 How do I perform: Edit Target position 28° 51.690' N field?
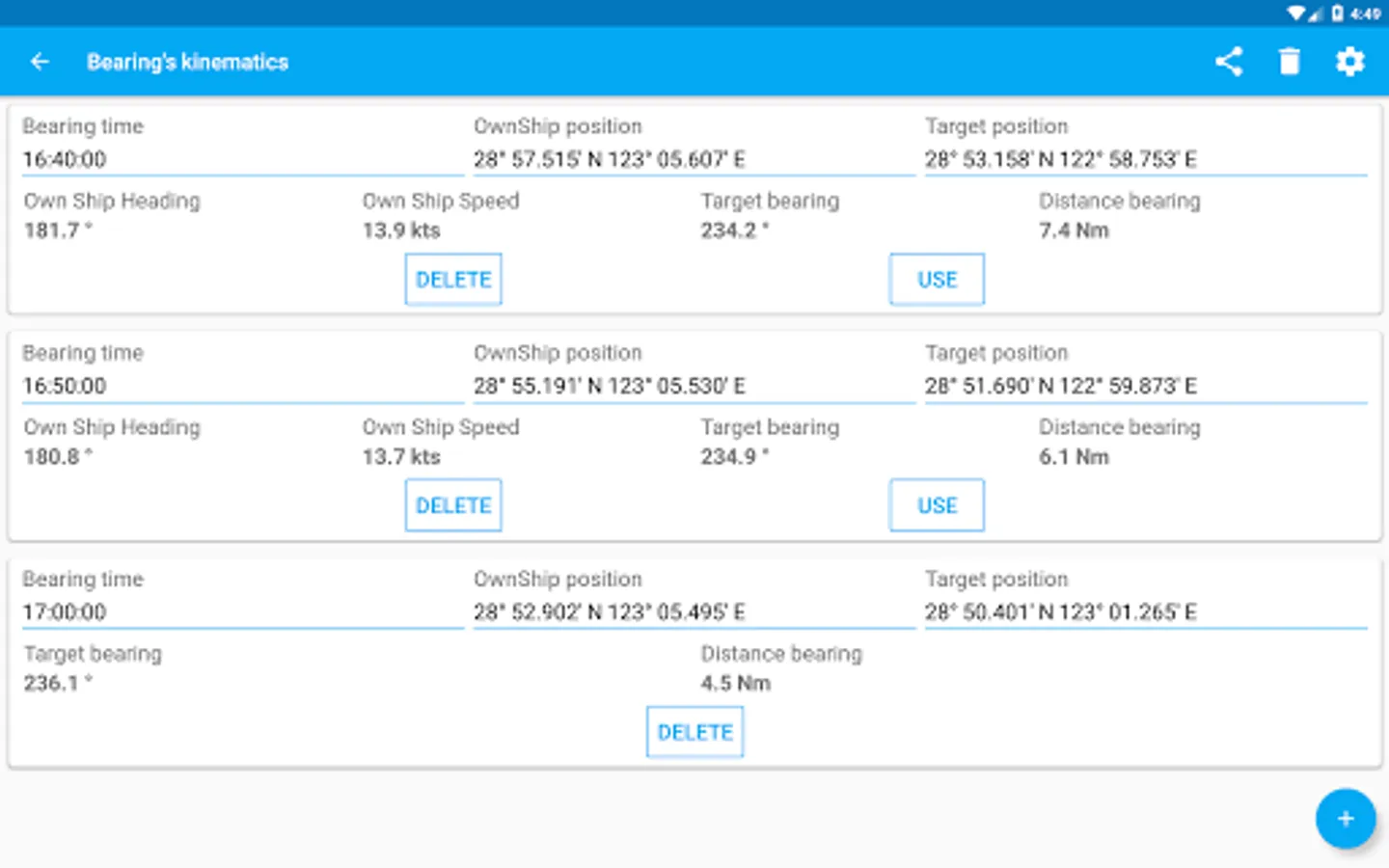[1146, 386]
